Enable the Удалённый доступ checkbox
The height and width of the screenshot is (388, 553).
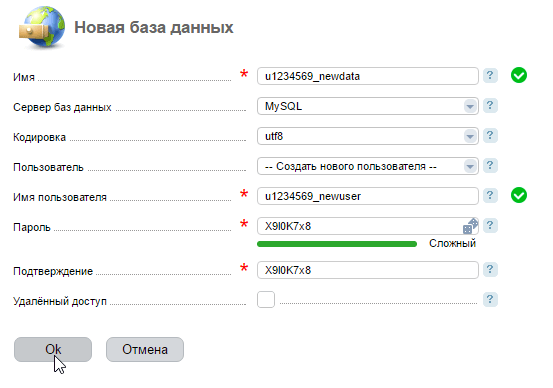coord(266,299)
